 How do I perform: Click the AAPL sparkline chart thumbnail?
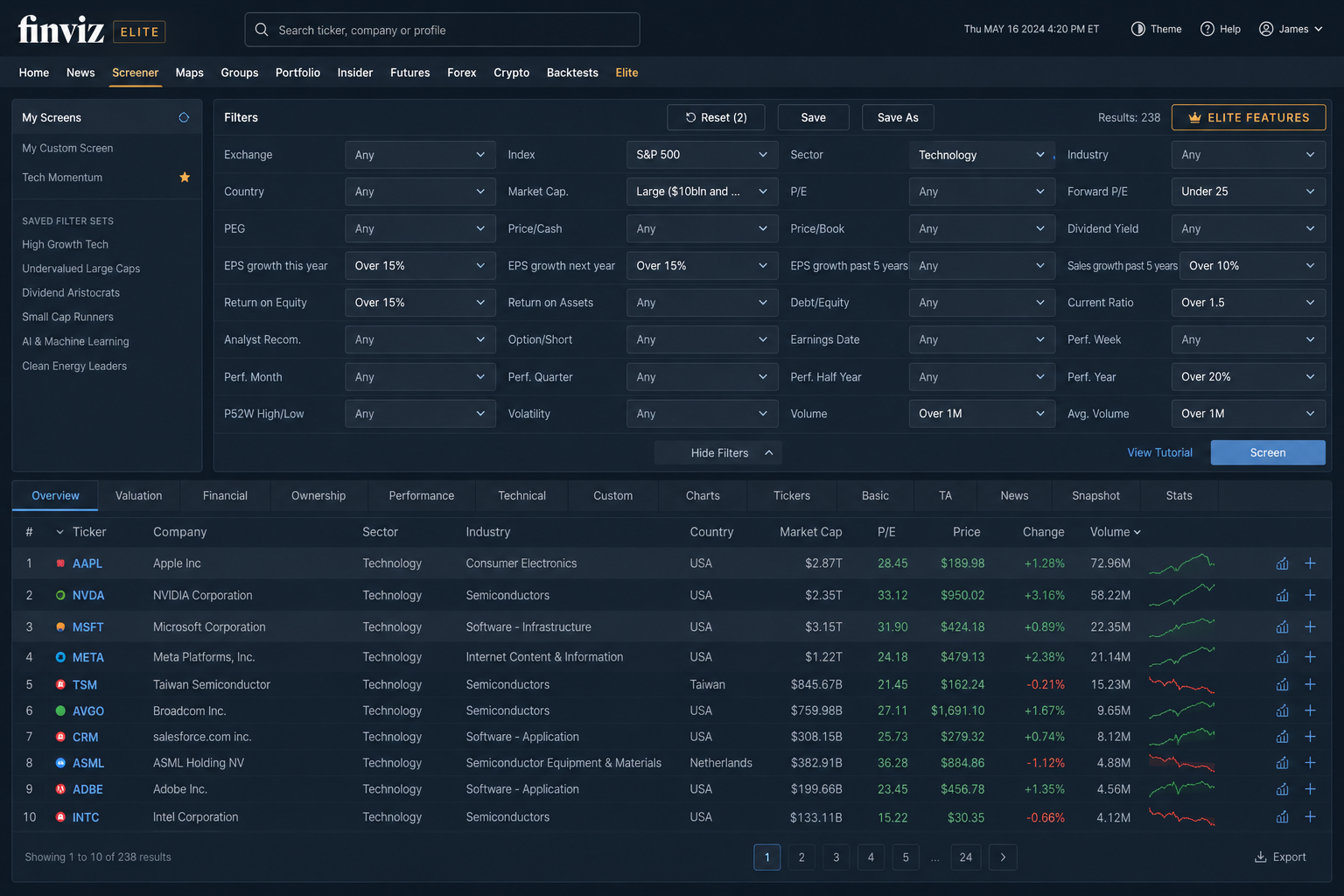pos(1182,563)
